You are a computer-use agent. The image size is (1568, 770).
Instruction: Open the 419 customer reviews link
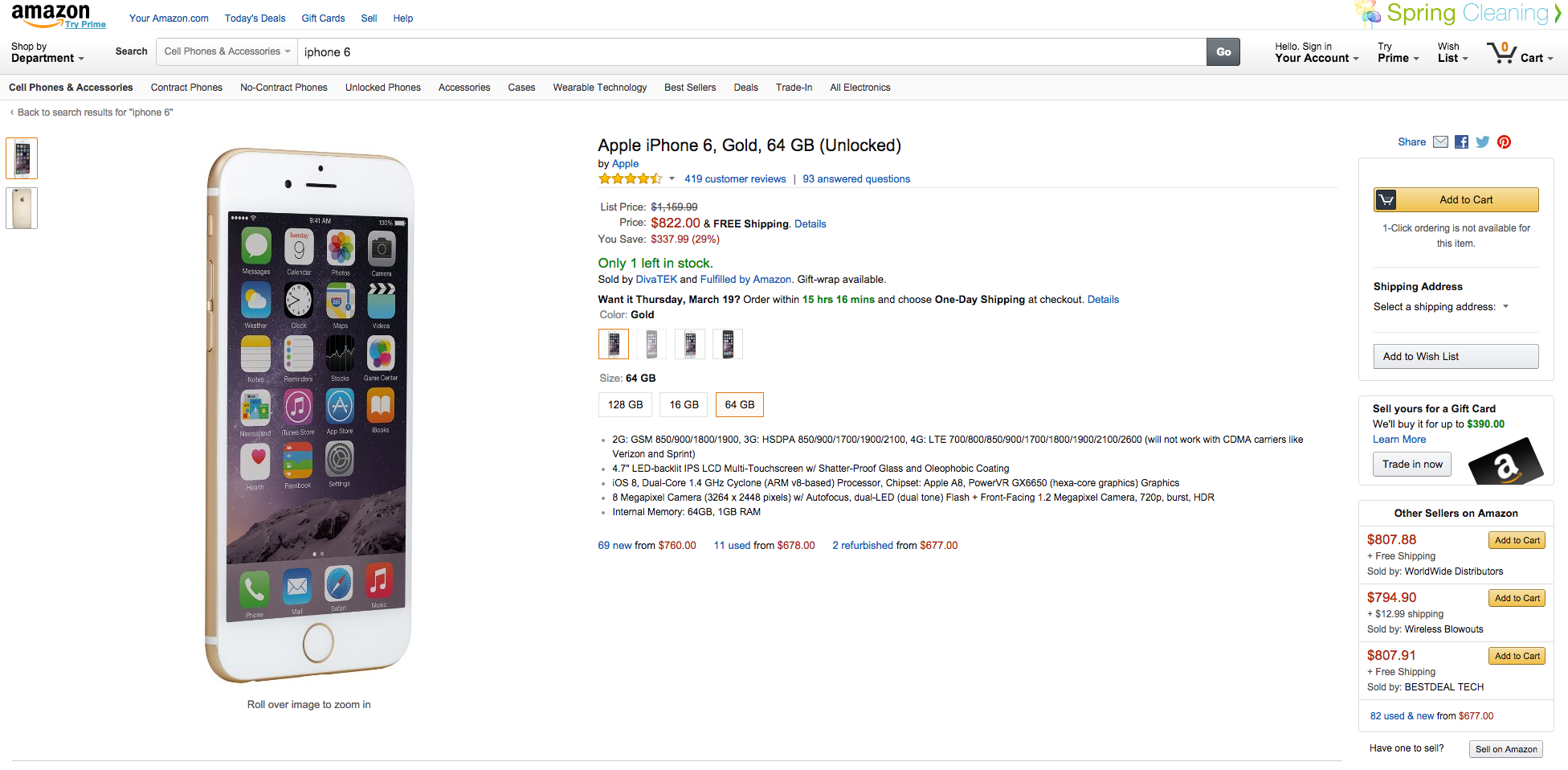point(734,179)
